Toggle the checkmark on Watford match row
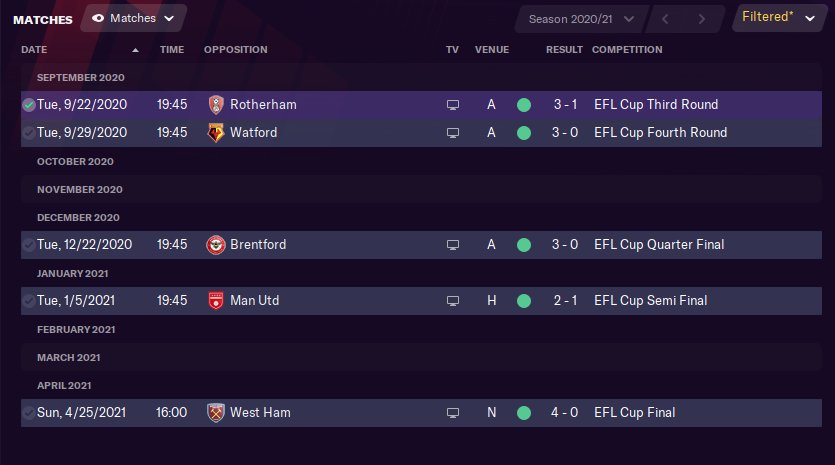Screen dimensions: 835x465 tap(29, 133)
